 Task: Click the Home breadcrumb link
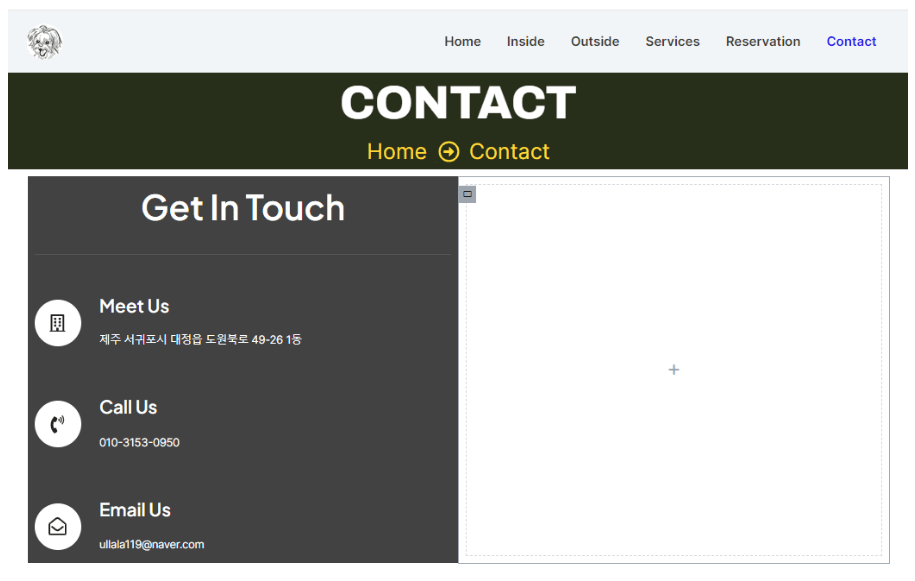396,152
